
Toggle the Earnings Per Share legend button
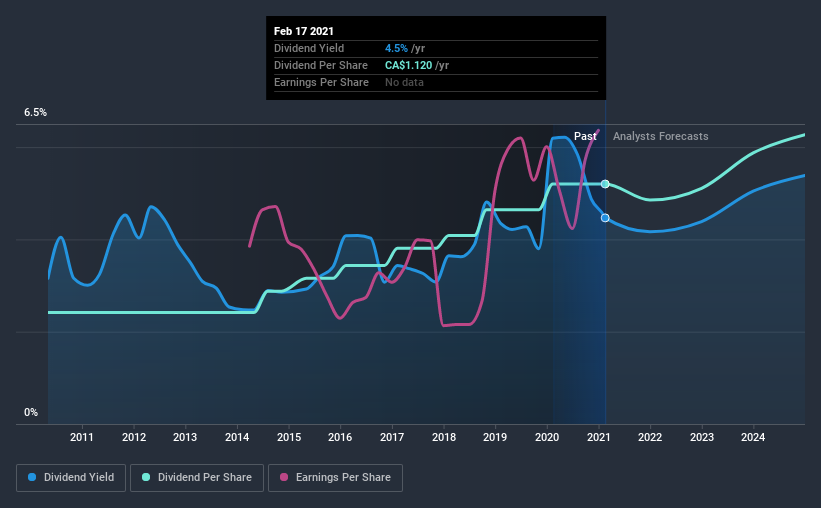point(335,478)
